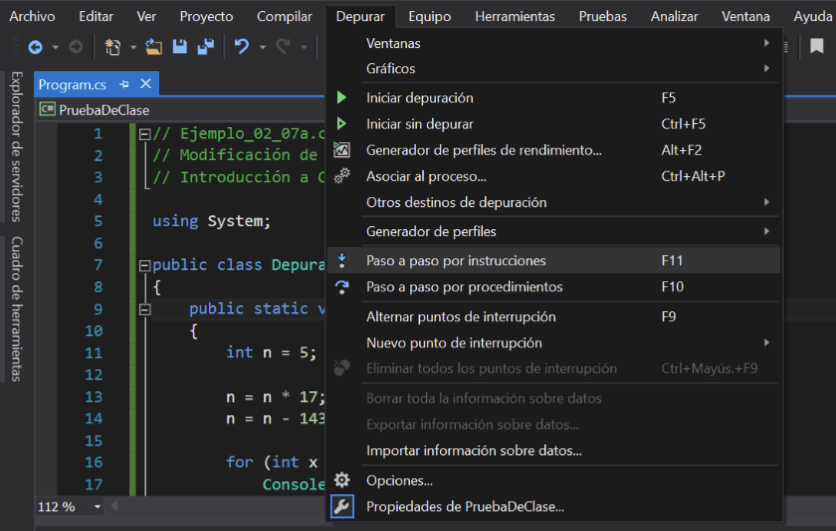Open the Herramientas menu
The image size is (836, 531).
pos(515,17)
